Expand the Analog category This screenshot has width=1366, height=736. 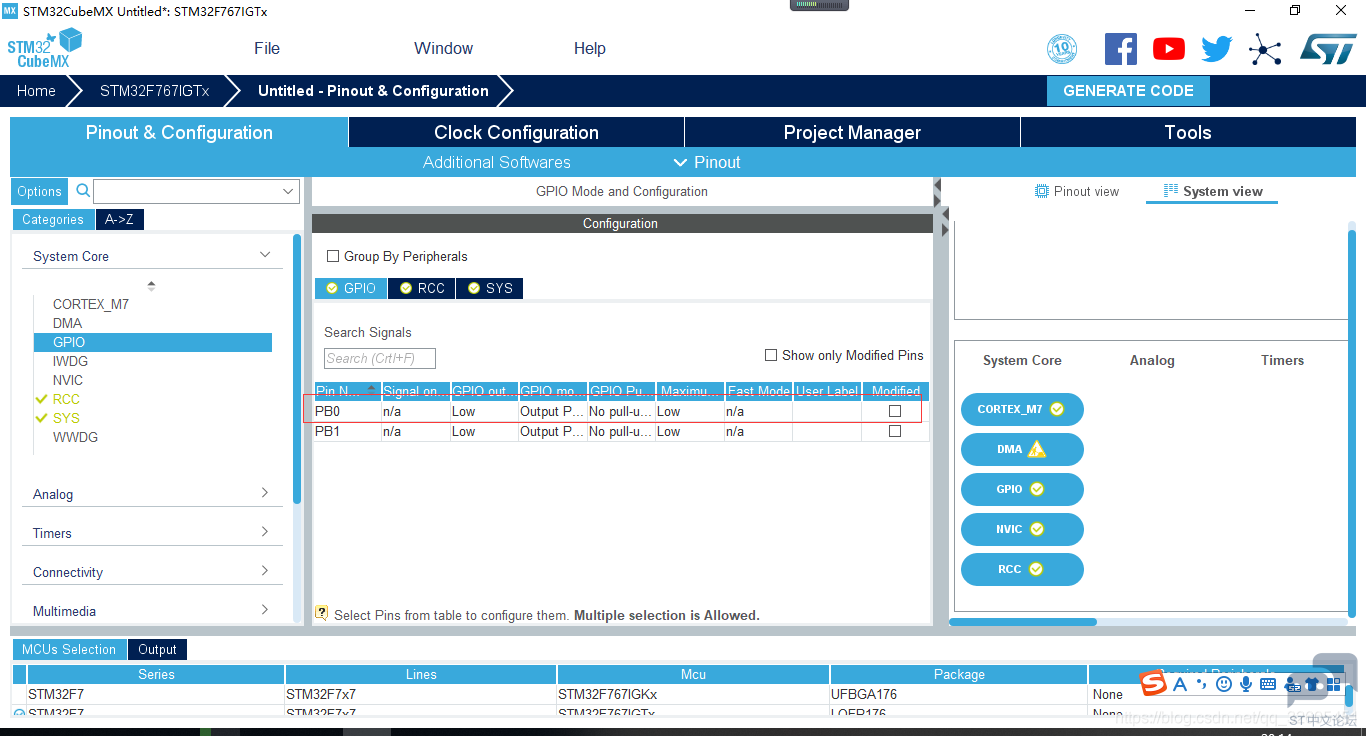point(265,493)
